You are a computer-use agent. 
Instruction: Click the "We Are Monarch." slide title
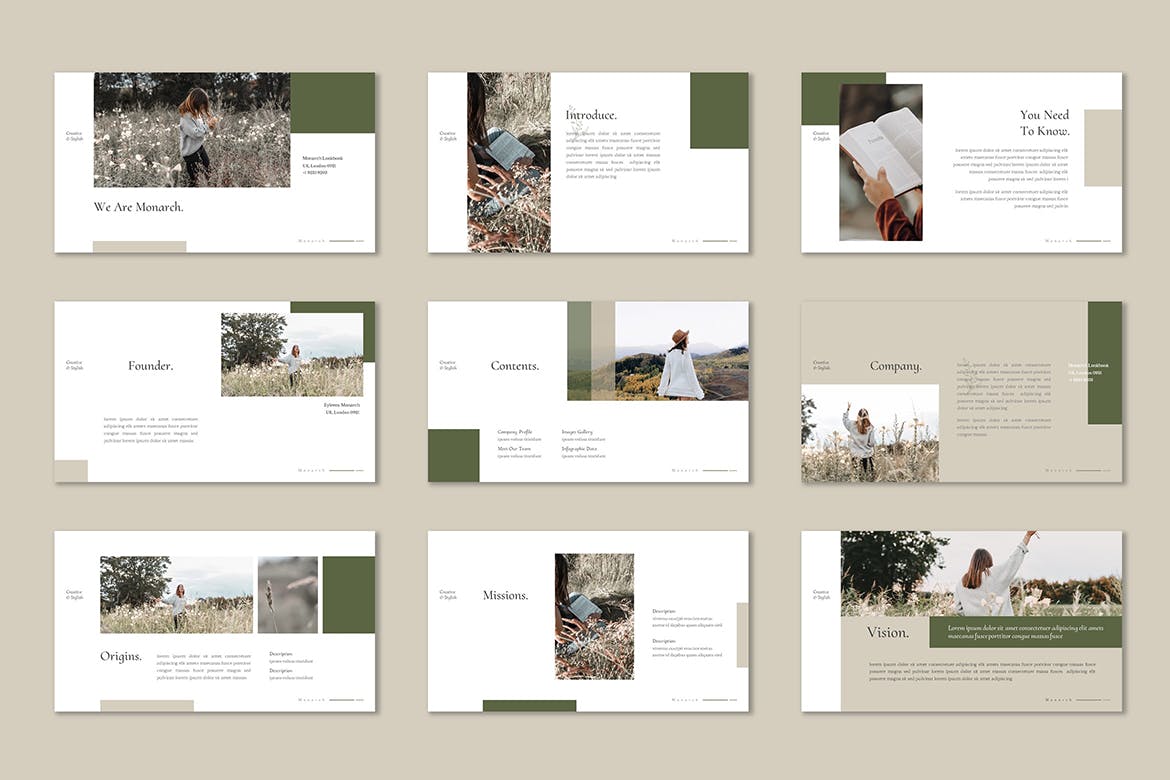click(138, 207)
